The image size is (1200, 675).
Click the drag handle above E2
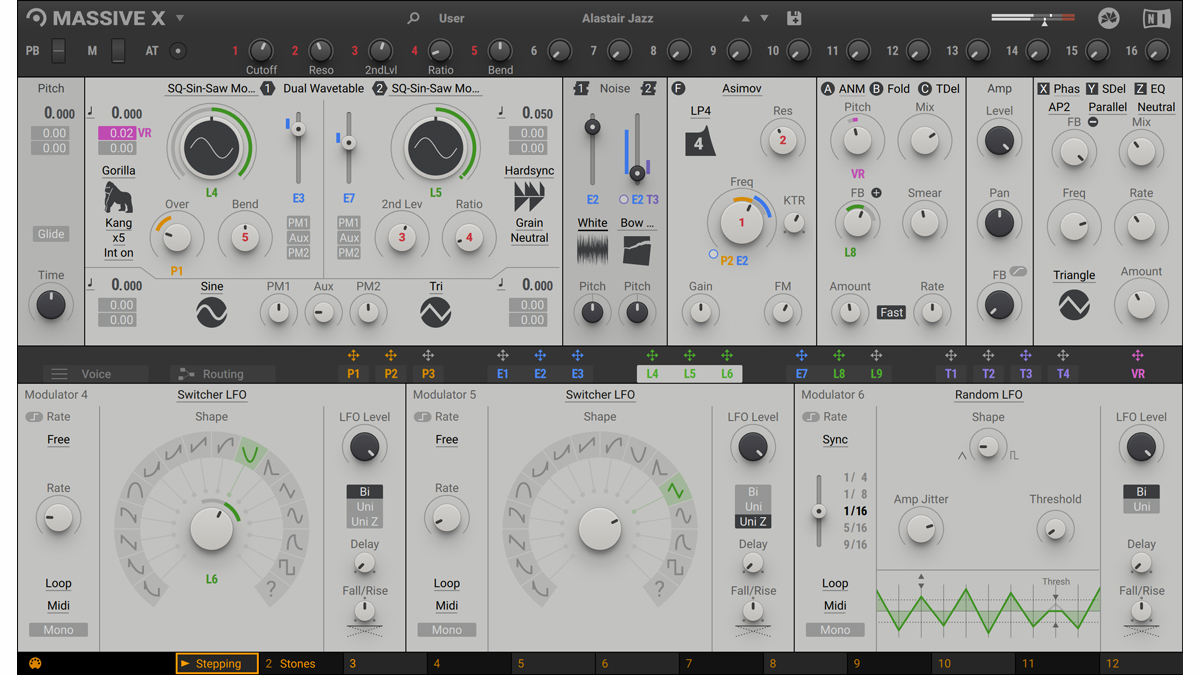(x=540, y=356)
